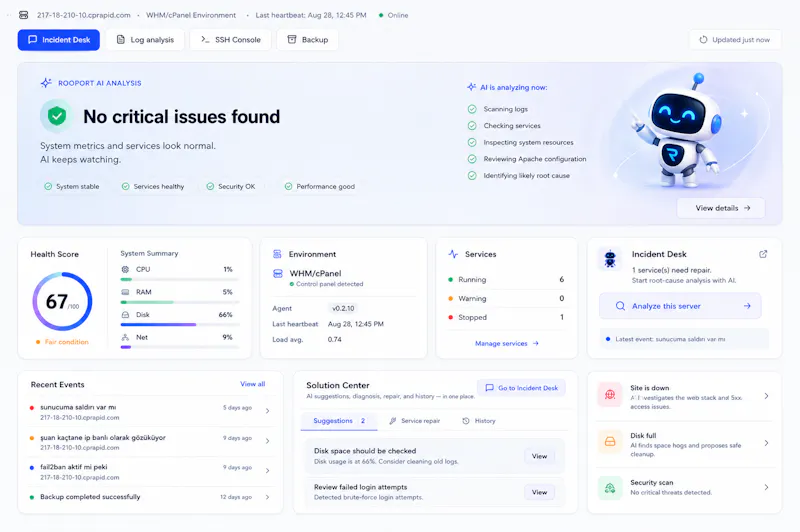This screenshot has width=800, height=532.
Task: Click the Disk drive icon in System Summary
Action: 125,315
